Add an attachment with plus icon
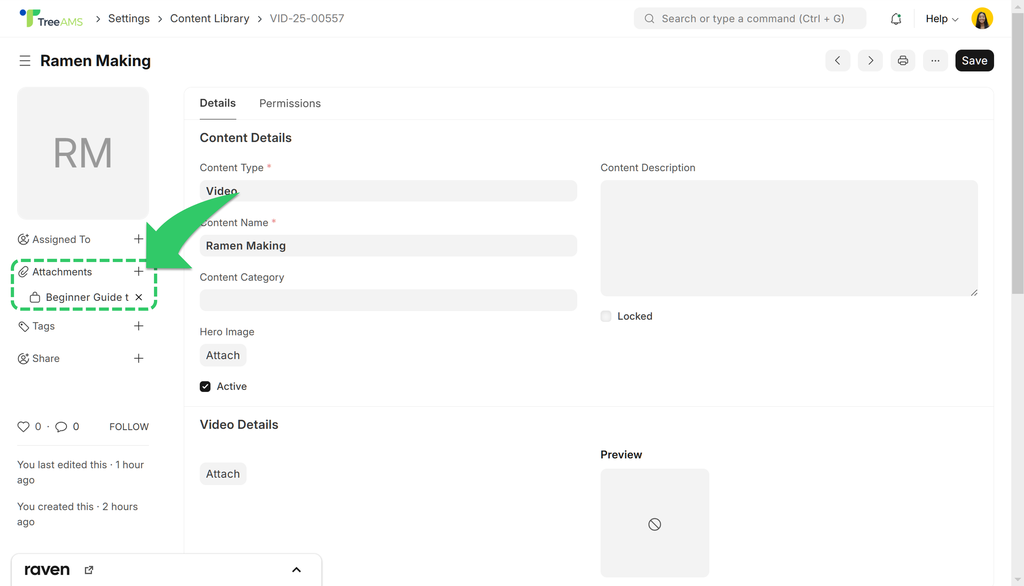 (x=138, y=271)
